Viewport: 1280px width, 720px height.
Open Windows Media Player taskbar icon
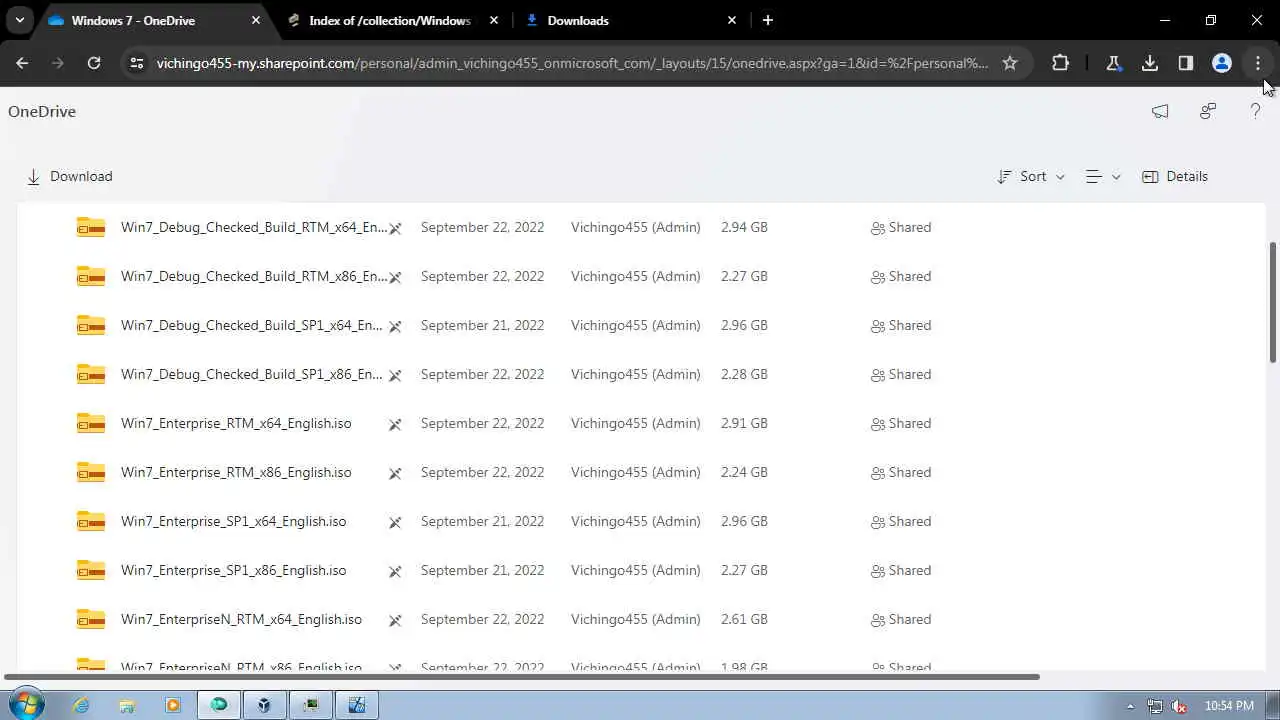(173, 705)
